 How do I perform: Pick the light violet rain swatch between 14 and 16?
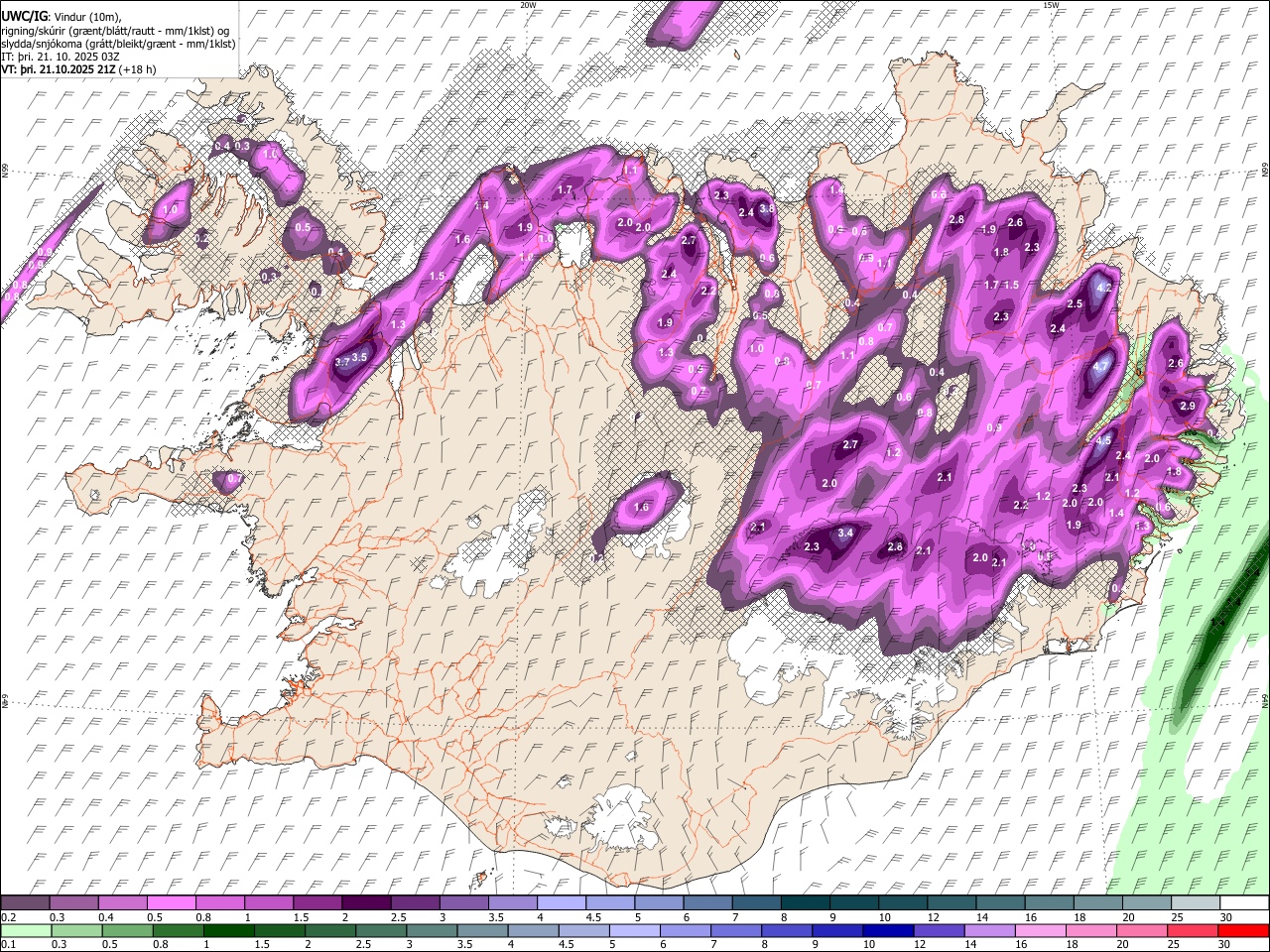(x=989, y=930)
